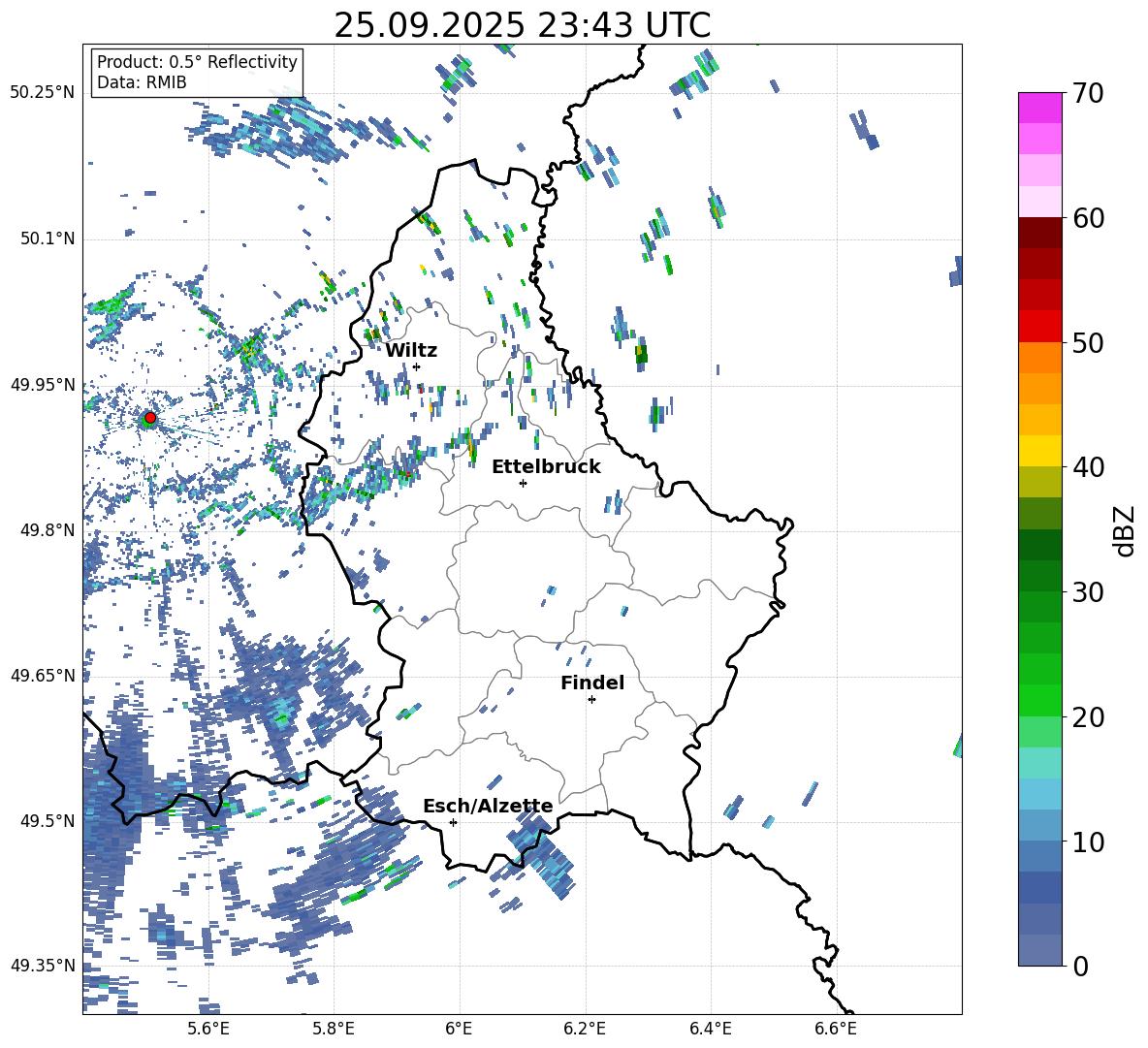Pick the bright green swatch just above 20 dBZ
Image resolution: width=1148 pixels, height=1048 pixels.
coord(1040,700)
